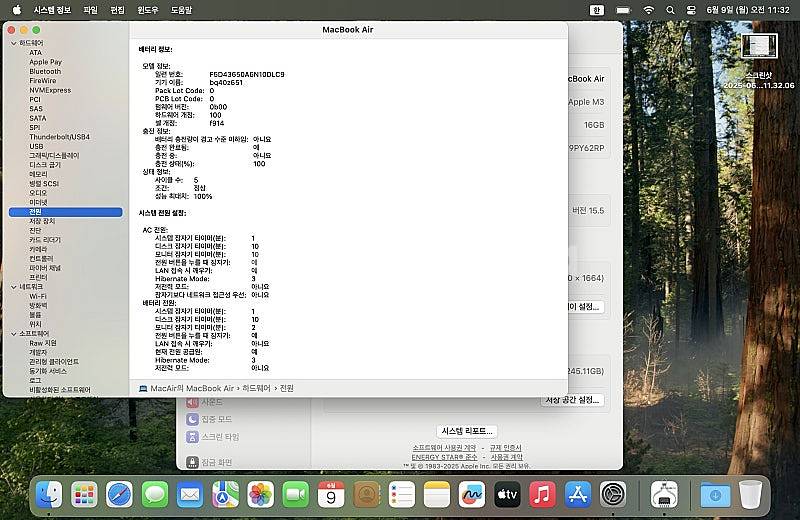Select Thunderbolt/USB4 in sidebar
The height and width of the screenshot is (520, 800).
point(59,137)
